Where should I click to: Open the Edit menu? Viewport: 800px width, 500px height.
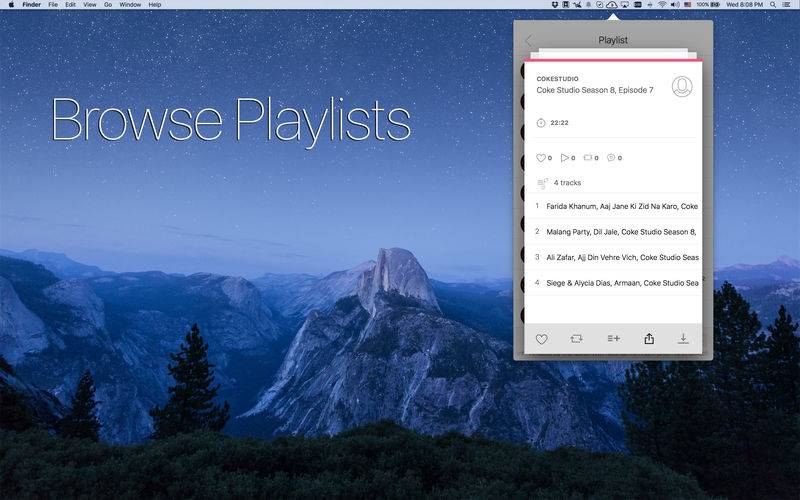tap(70, 5)
